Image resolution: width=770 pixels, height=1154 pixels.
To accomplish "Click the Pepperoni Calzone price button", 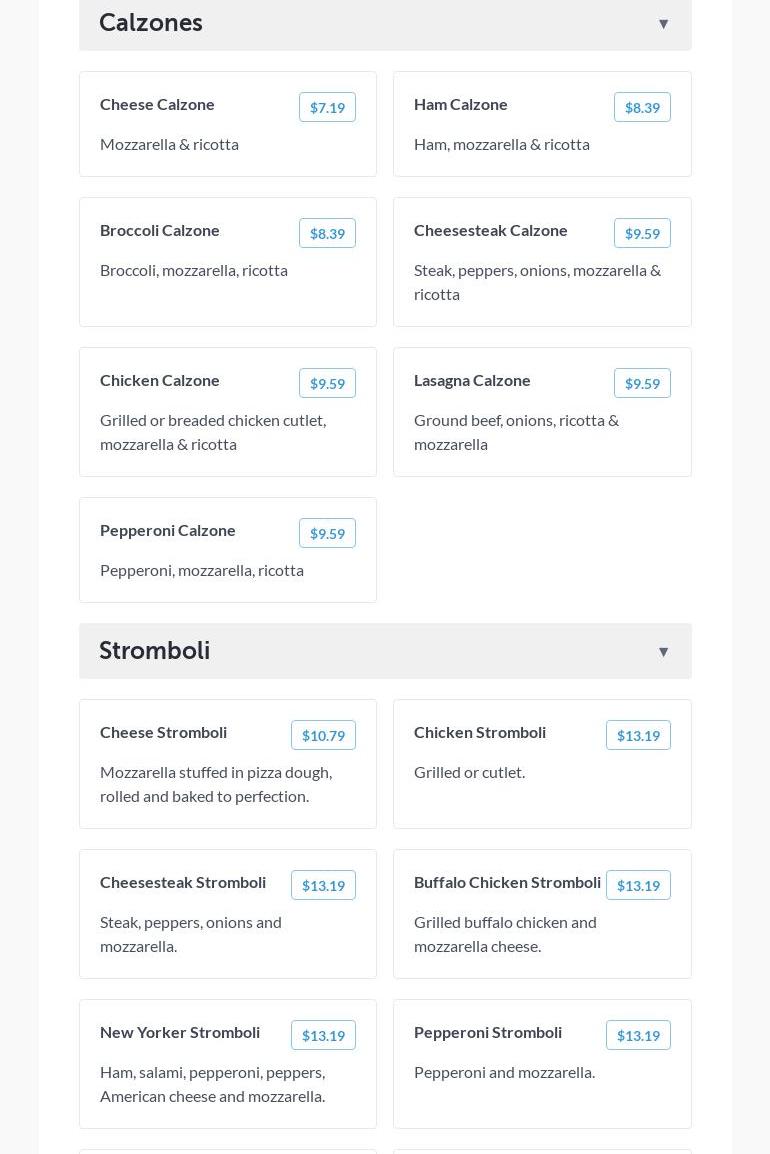I will [327, 534].
